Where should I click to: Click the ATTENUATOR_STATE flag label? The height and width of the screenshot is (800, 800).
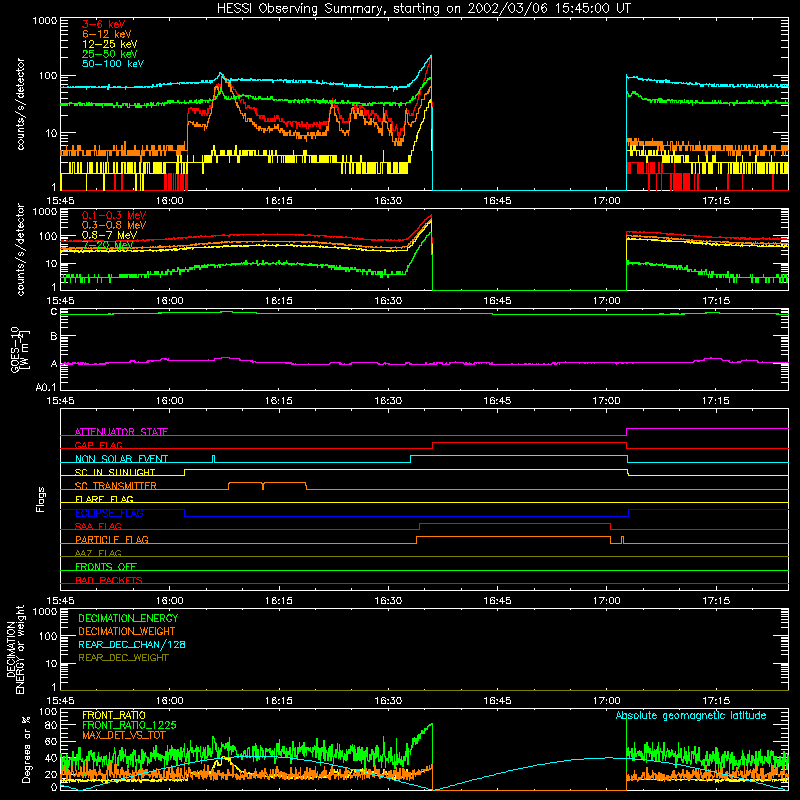coord(121,432)
